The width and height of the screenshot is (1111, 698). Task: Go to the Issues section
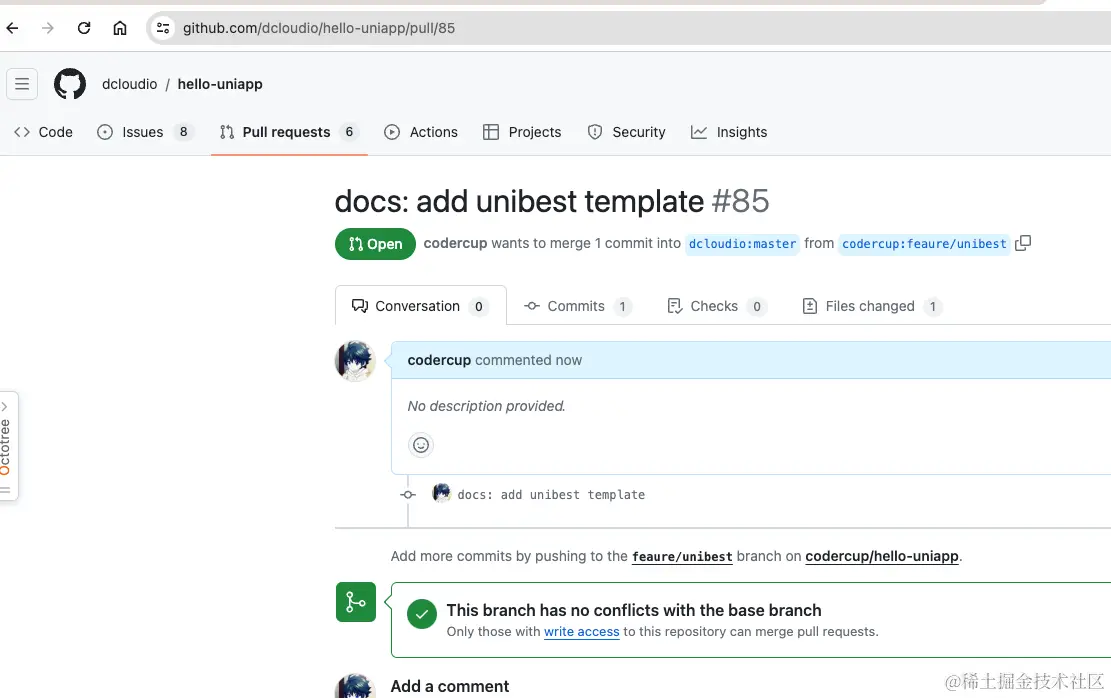point(143,132)
